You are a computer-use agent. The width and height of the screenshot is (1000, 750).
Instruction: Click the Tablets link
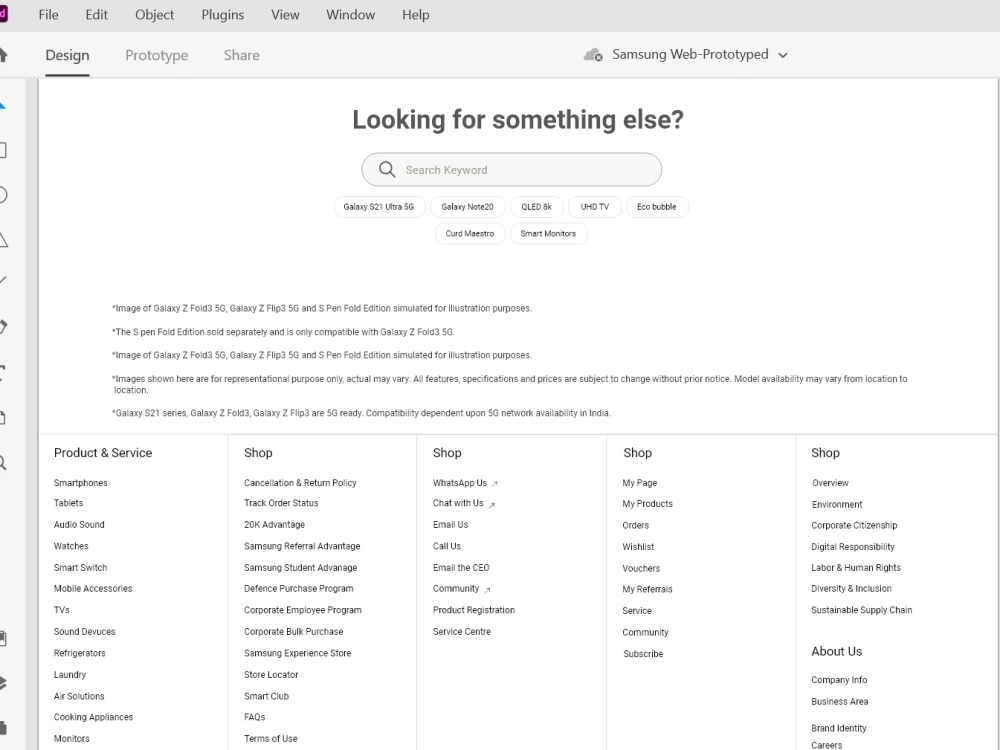[68, 503]
